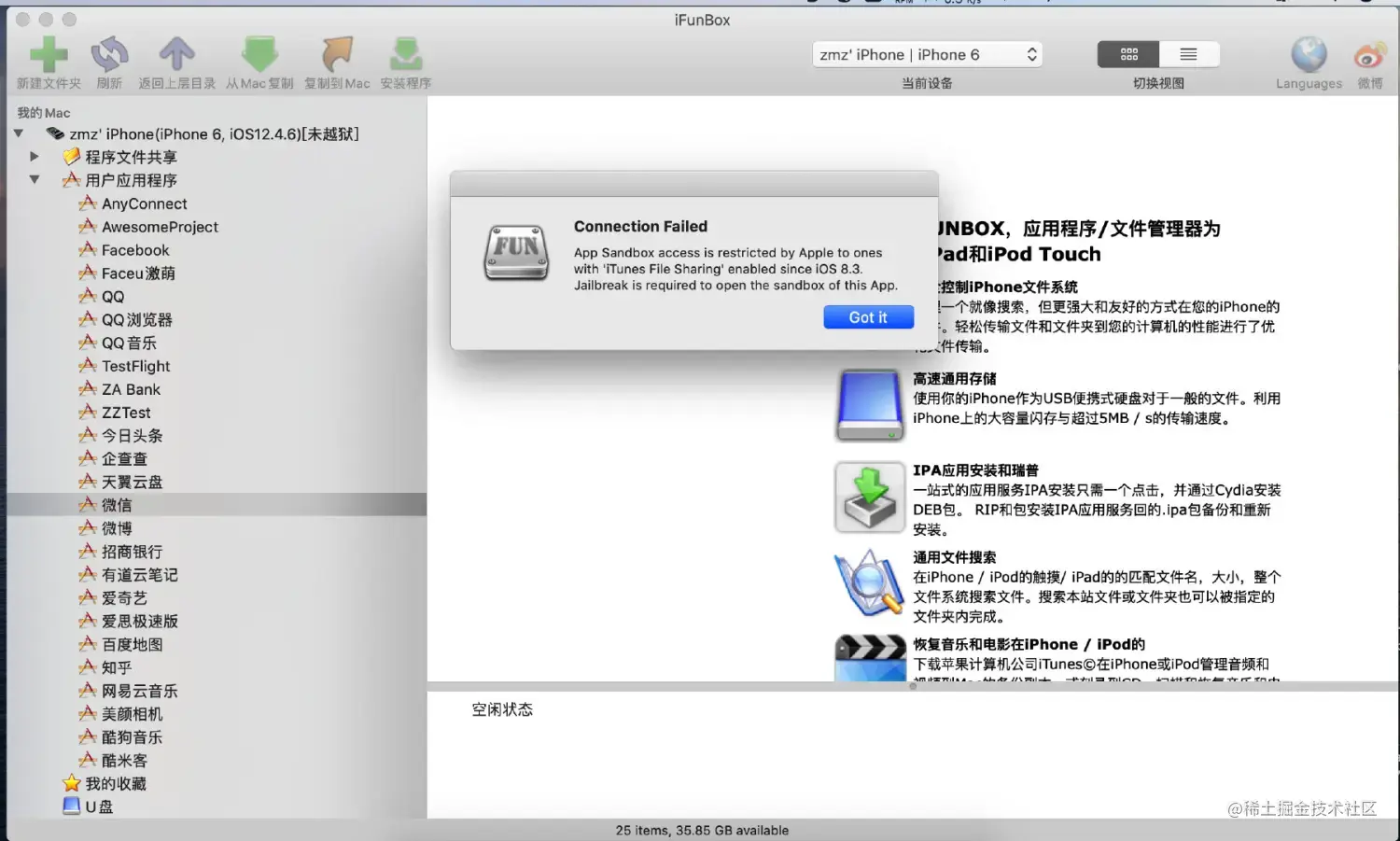Select the 招商银行 app
Viewport: 1400px width, 841px height.
point(132,552)
